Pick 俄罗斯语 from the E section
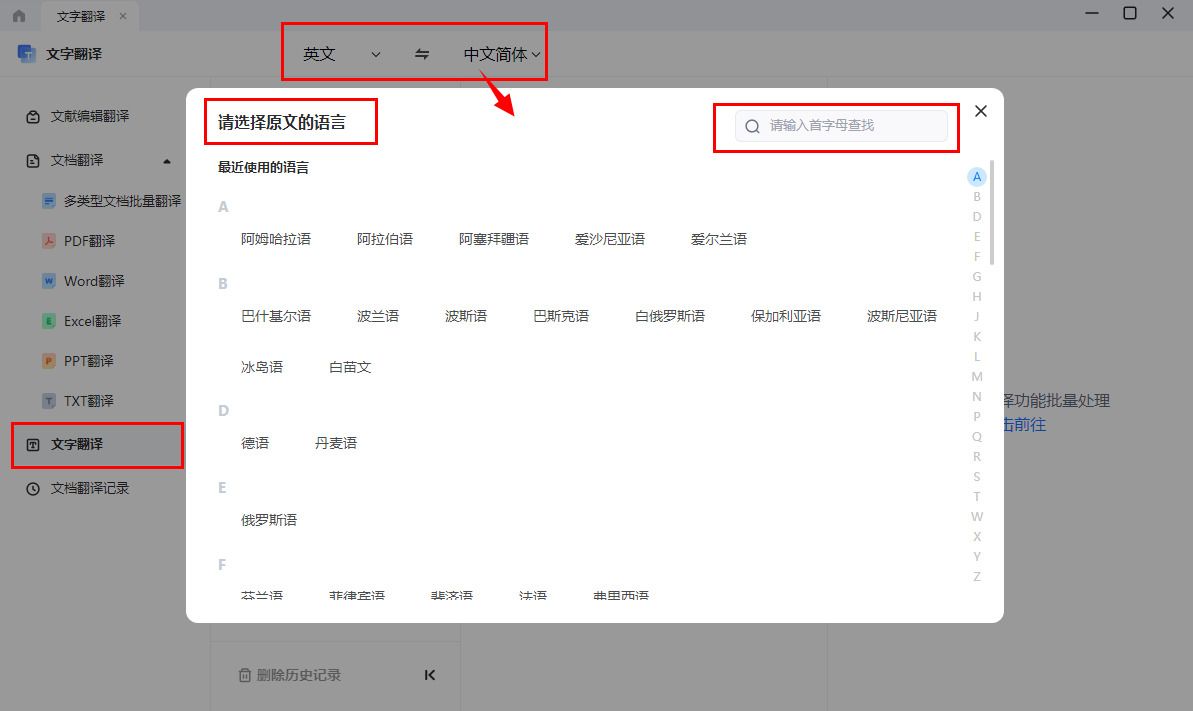Screen dimensions: 1193x711 point(269,520)
